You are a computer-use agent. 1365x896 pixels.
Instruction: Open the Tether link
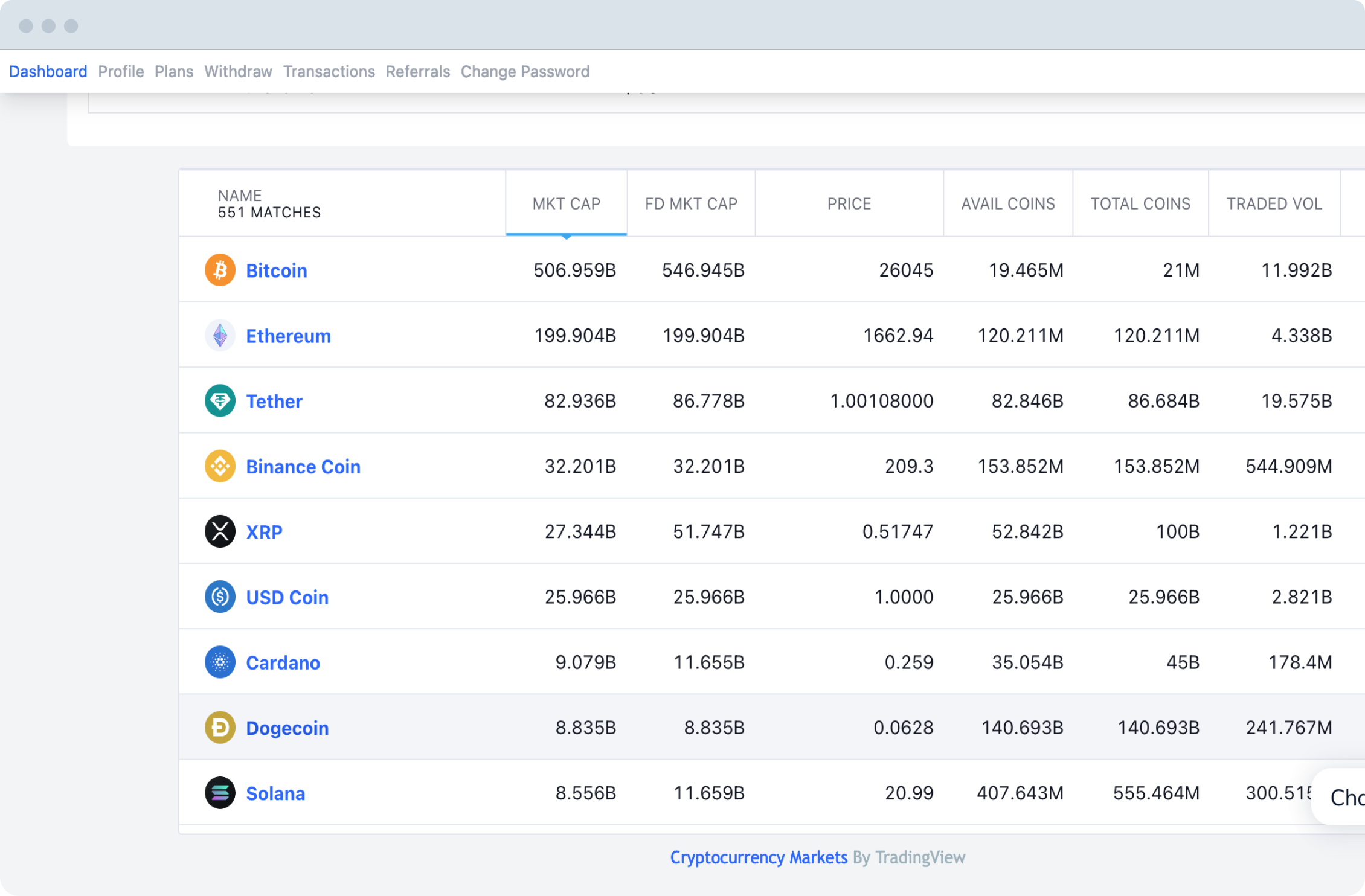pos(274,401)
